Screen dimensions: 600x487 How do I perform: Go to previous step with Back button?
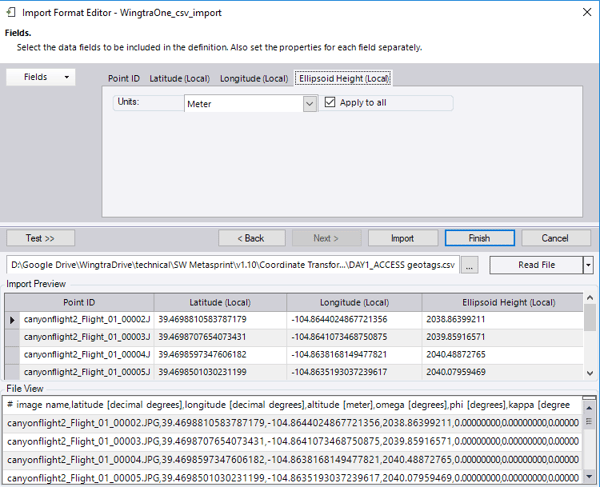click(251, 238)
